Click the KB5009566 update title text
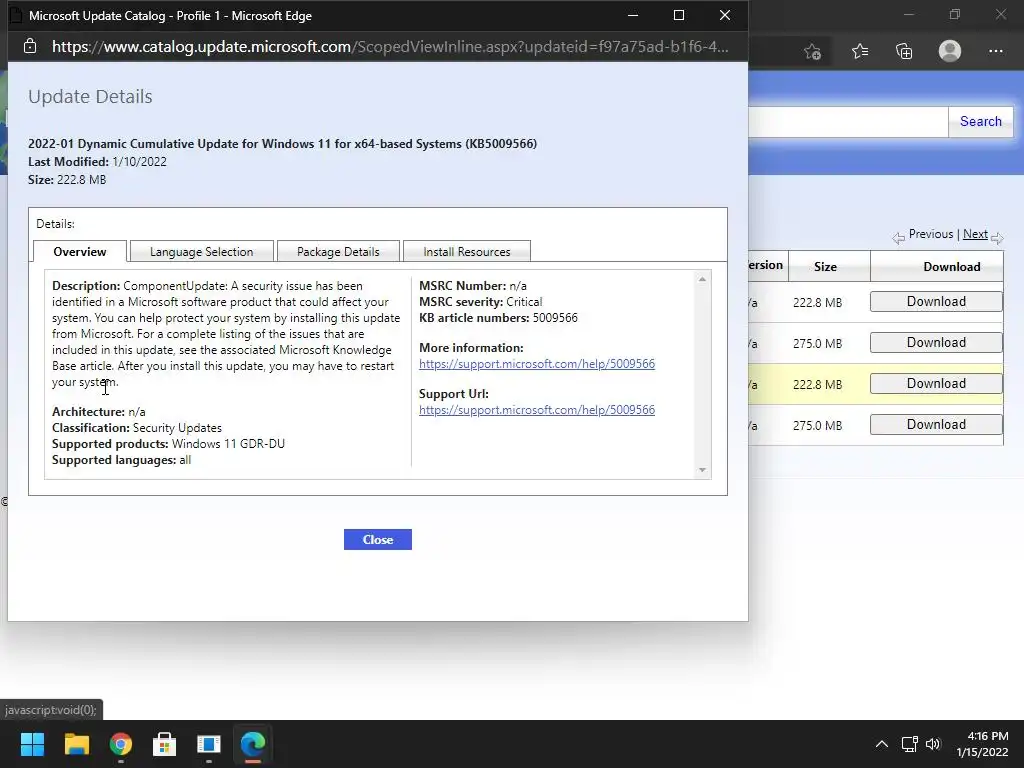This screenshot has height=768, width=1024. point(282,144)
